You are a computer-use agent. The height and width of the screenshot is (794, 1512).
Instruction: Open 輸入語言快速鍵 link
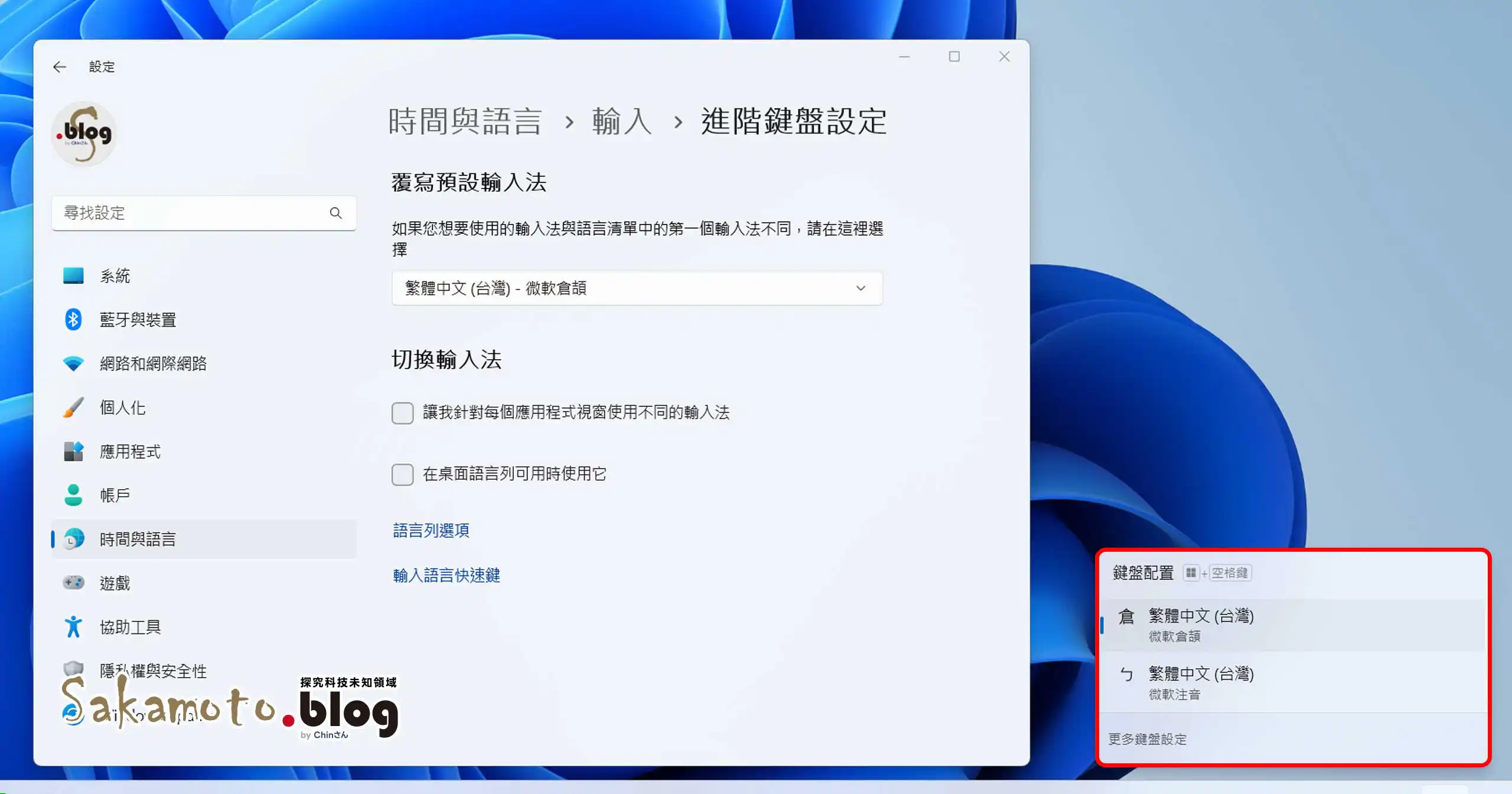tap(447, 575)
